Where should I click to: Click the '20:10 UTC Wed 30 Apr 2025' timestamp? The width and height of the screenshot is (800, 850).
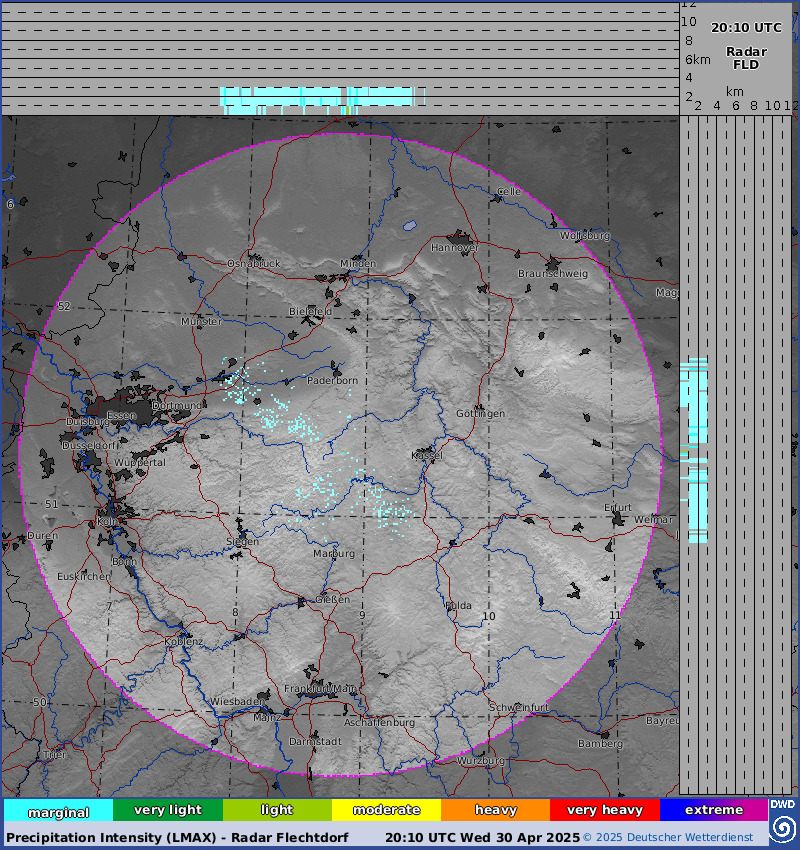482,837
